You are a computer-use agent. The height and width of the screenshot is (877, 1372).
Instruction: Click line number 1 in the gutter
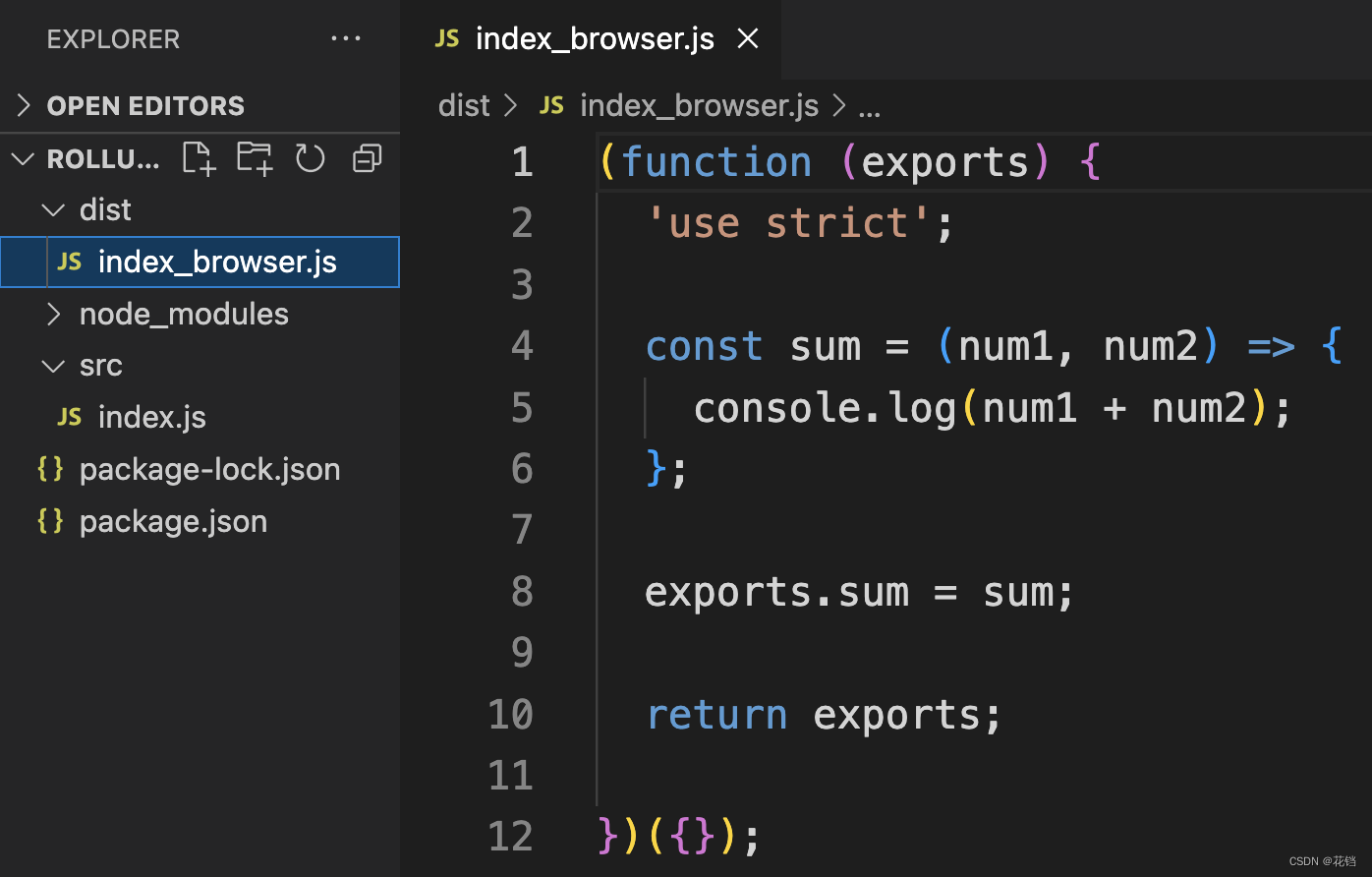click(523, 162)
